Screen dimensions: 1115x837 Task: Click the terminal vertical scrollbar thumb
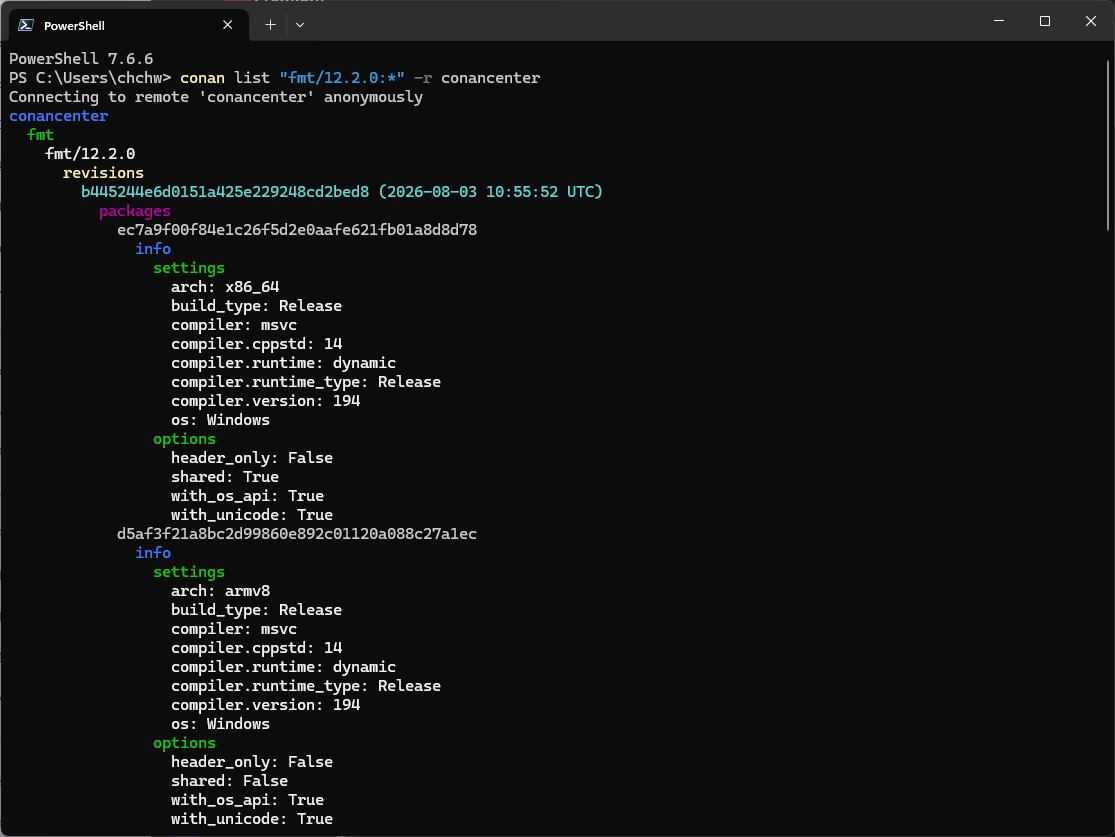[x=1109, y=146]
